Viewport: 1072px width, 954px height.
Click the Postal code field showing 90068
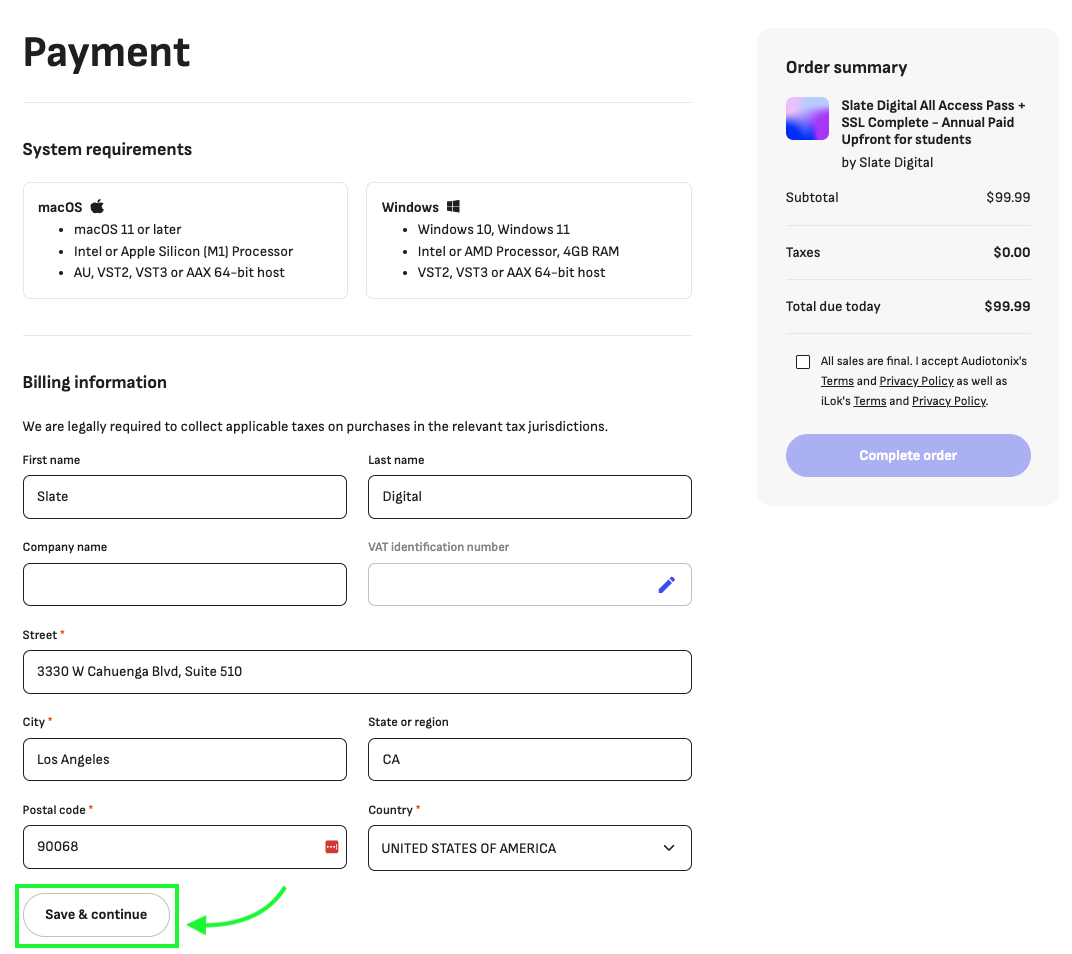click(x=185, y=847)
